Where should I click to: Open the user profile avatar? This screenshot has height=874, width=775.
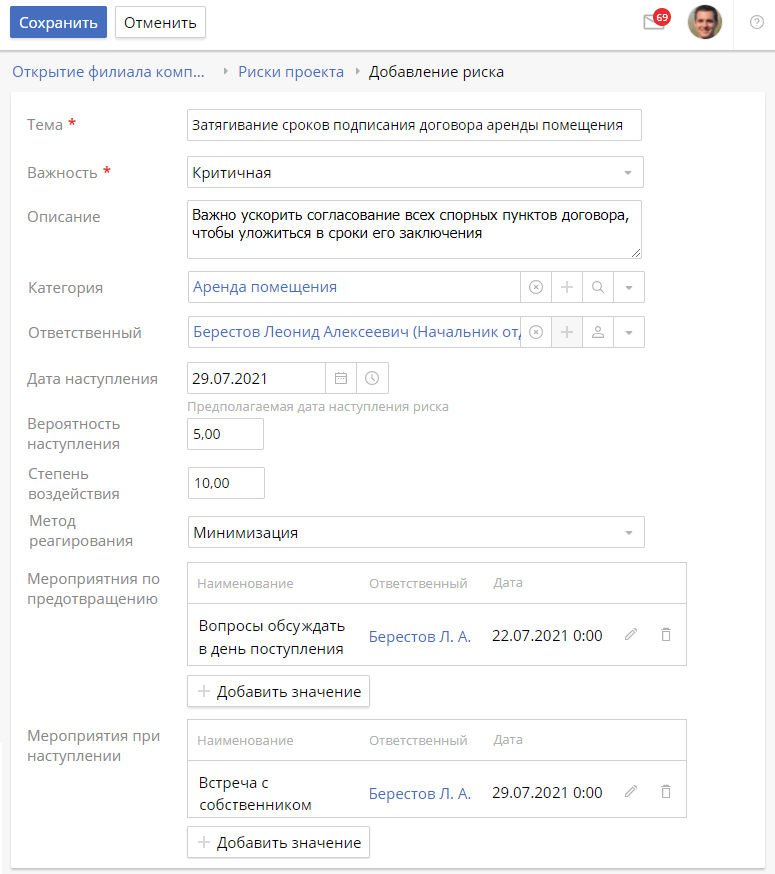tap(704, 22)
